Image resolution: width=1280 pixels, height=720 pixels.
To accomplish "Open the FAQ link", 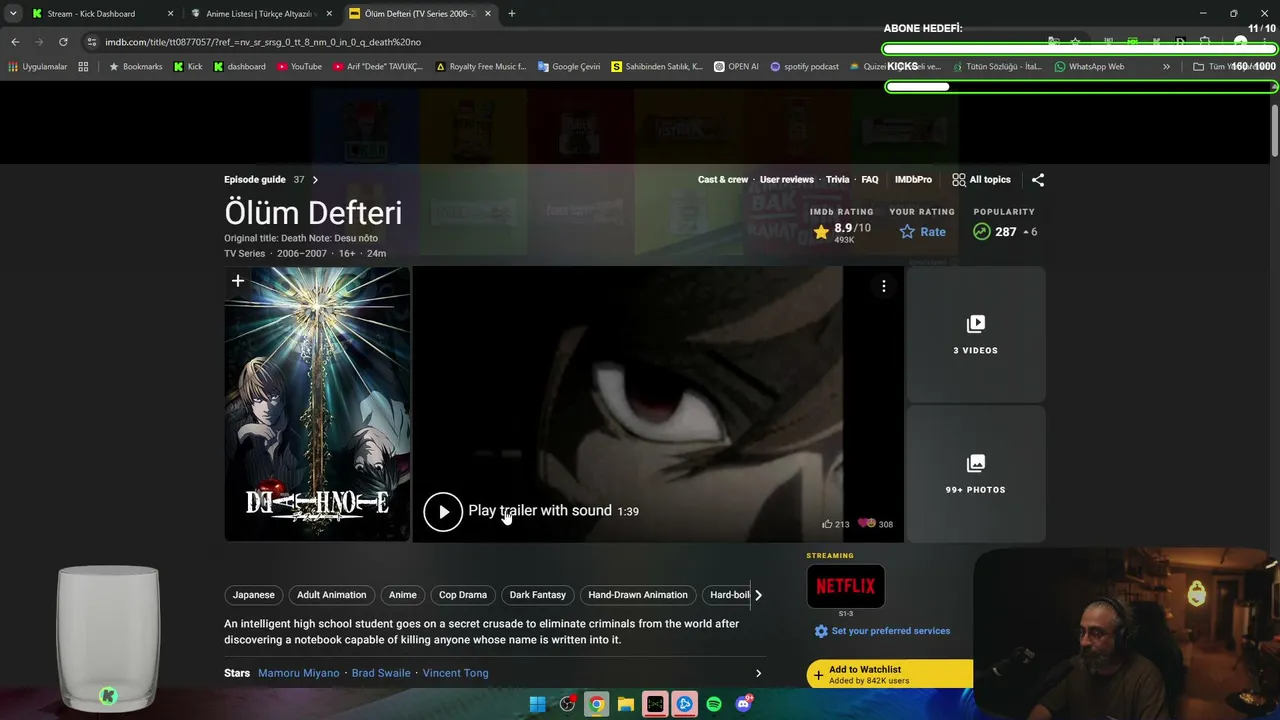I will click(x=870, y=180).
